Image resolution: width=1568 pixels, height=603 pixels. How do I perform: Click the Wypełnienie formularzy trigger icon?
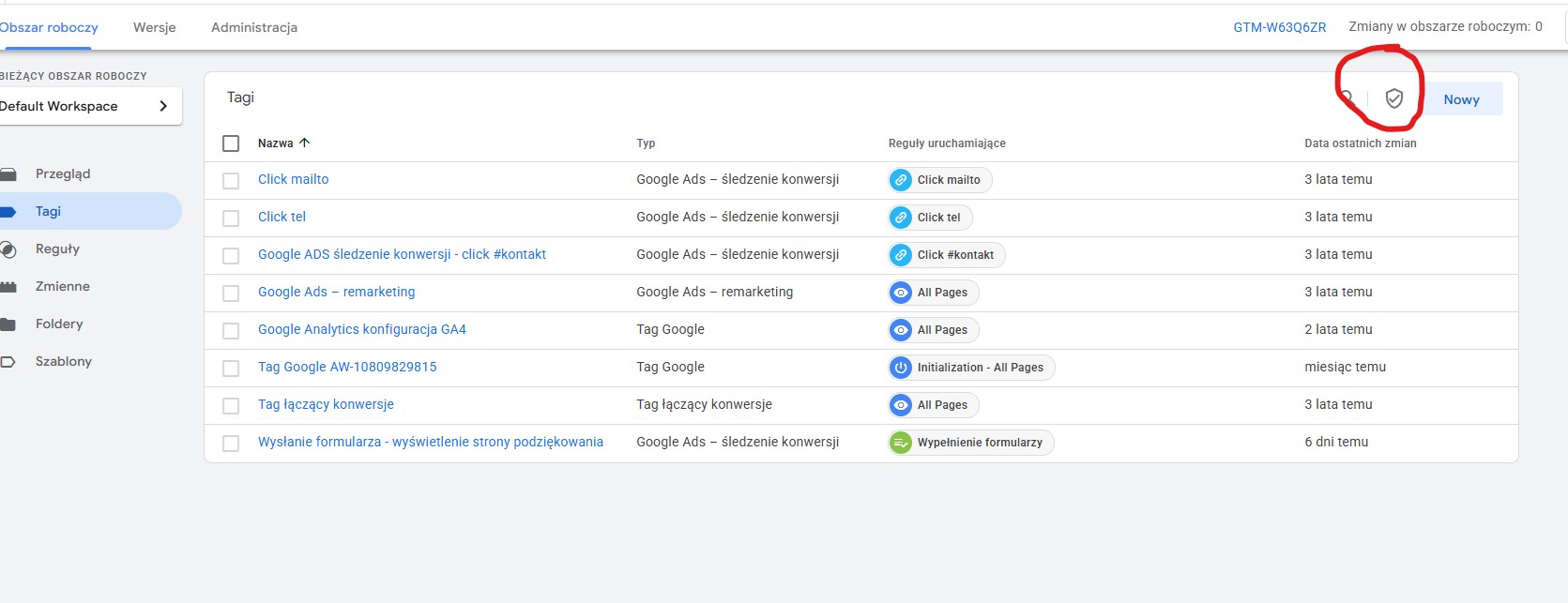901,443
